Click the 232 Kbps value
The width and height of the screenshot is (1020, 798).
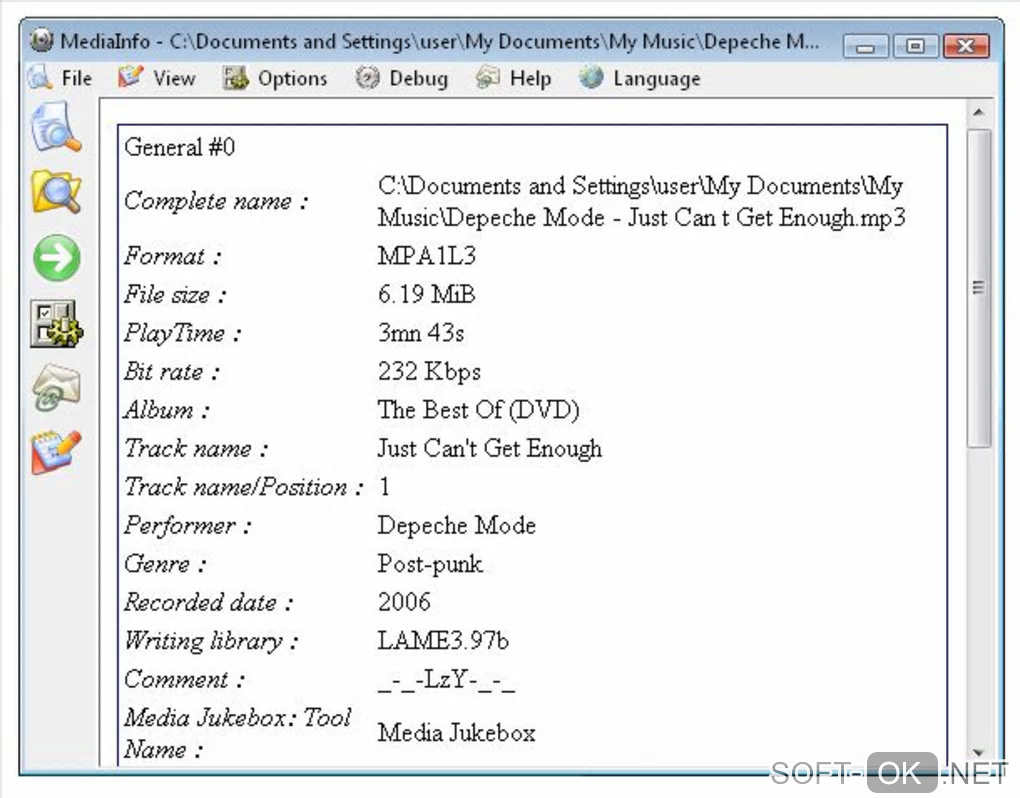(429, 372)
